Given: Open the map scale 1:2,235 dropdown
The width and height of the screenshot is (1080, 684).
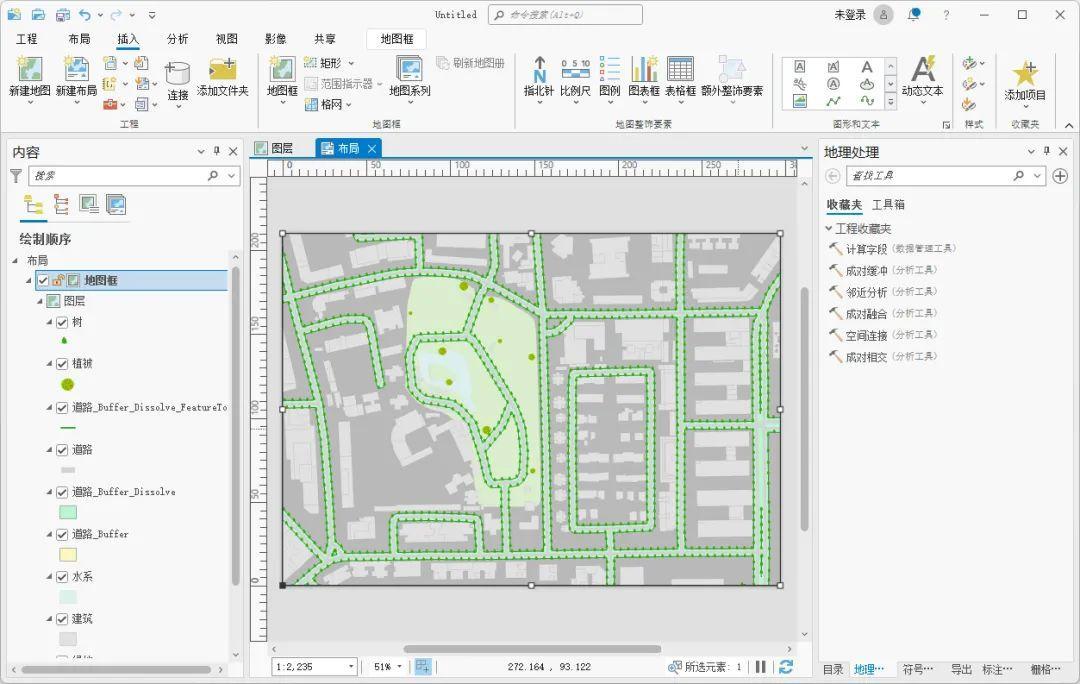Looking at the screenshot, I should point(351,666).
